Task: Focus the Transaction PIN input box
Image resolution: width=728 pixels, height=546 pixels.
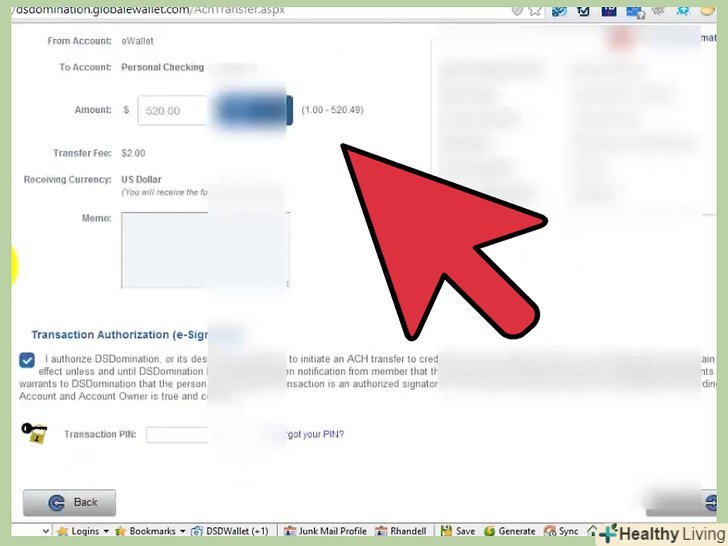Action: point(177,435)
